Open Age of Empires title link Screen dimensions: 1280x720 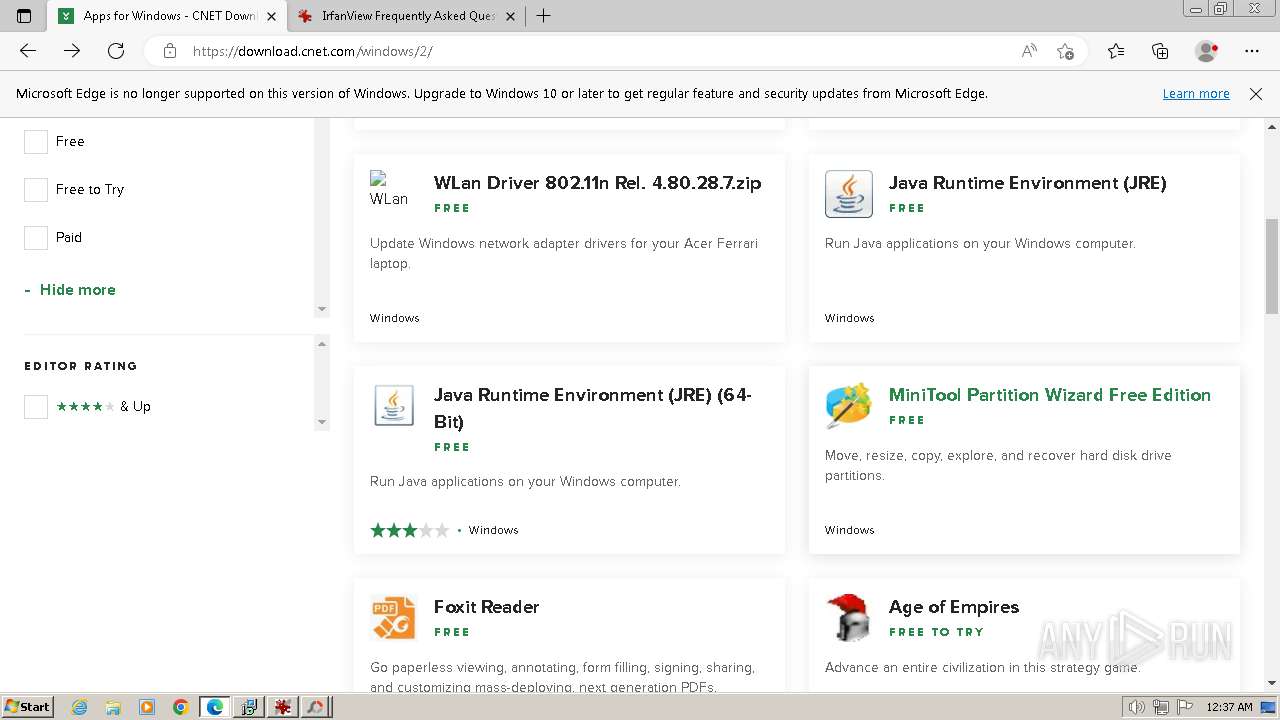[954, 607]
